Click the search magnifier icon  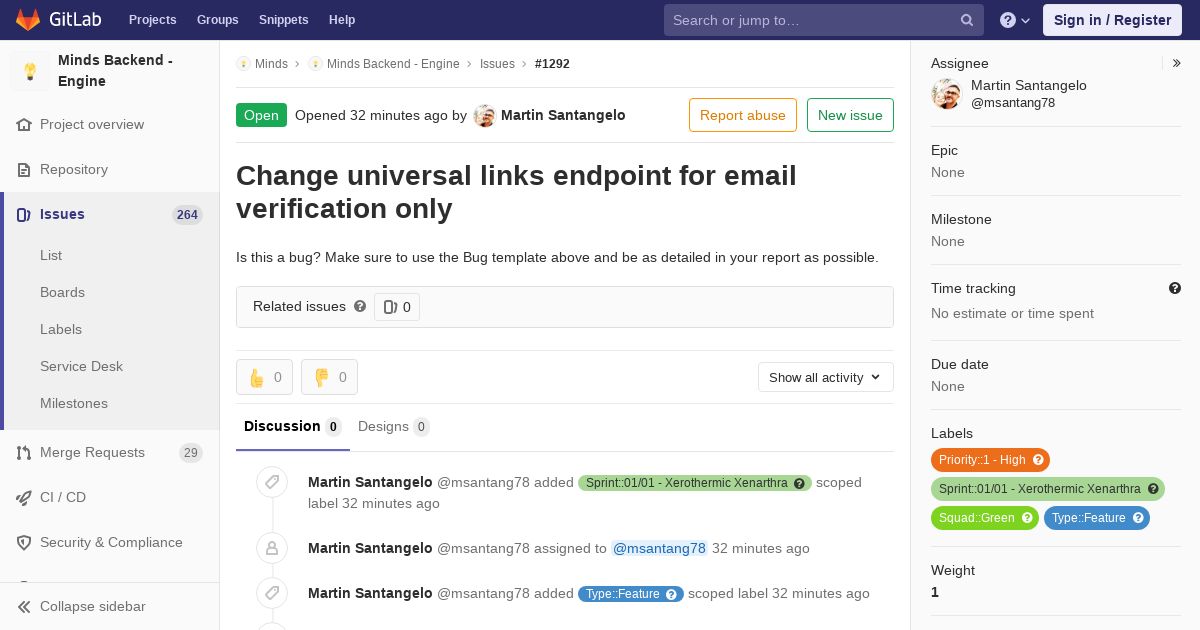point(967,20)
